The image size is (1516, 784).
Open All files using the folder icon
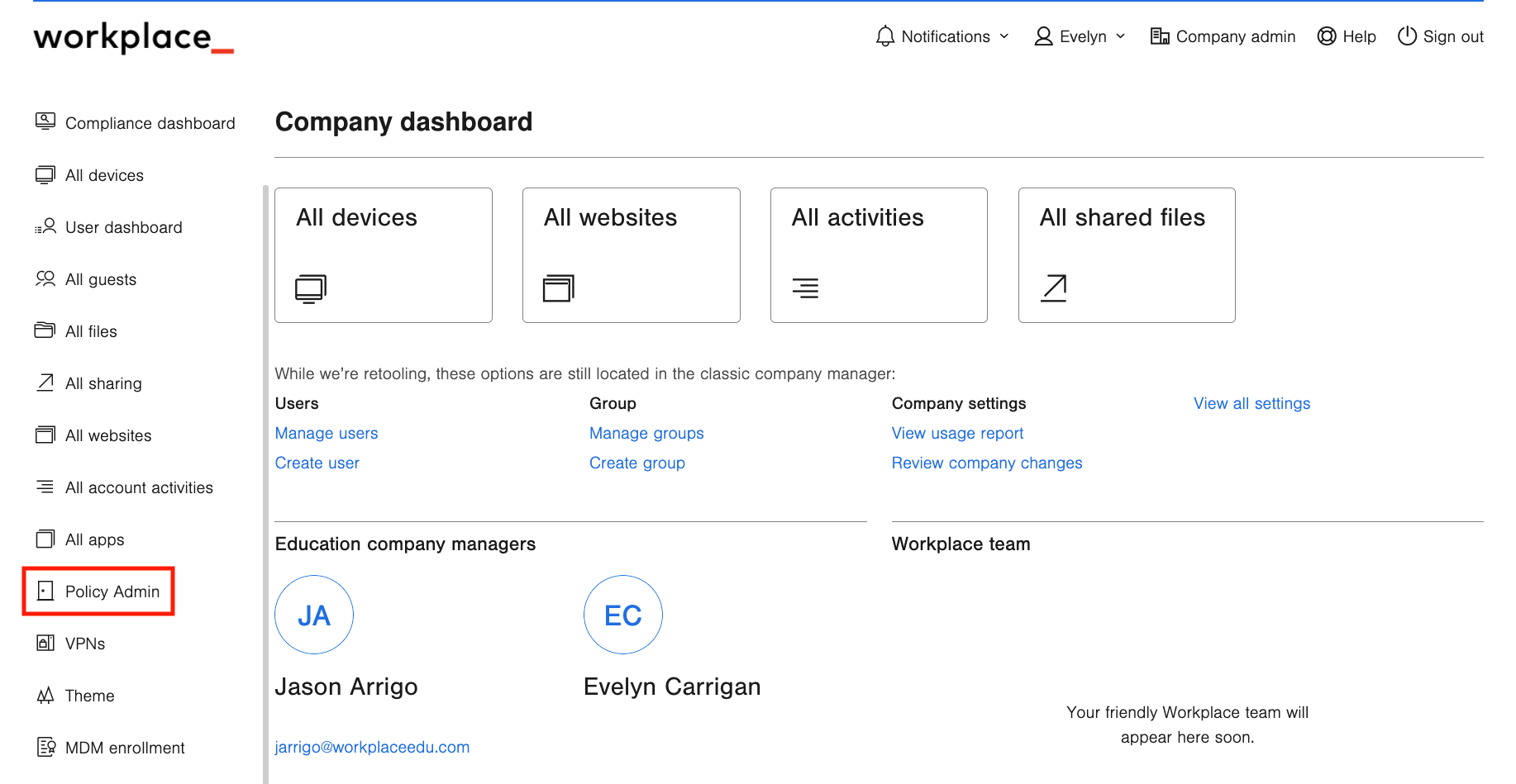point(45,330)
